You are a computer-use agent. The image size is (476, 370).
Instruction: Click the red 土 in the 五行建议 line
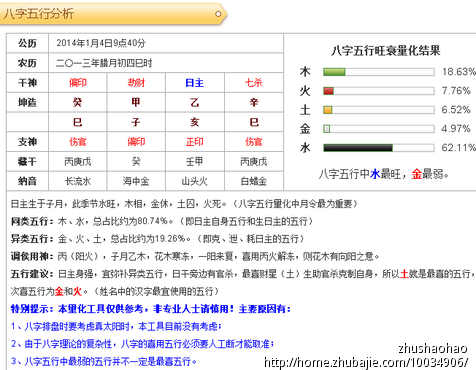[x=404, y=274]
